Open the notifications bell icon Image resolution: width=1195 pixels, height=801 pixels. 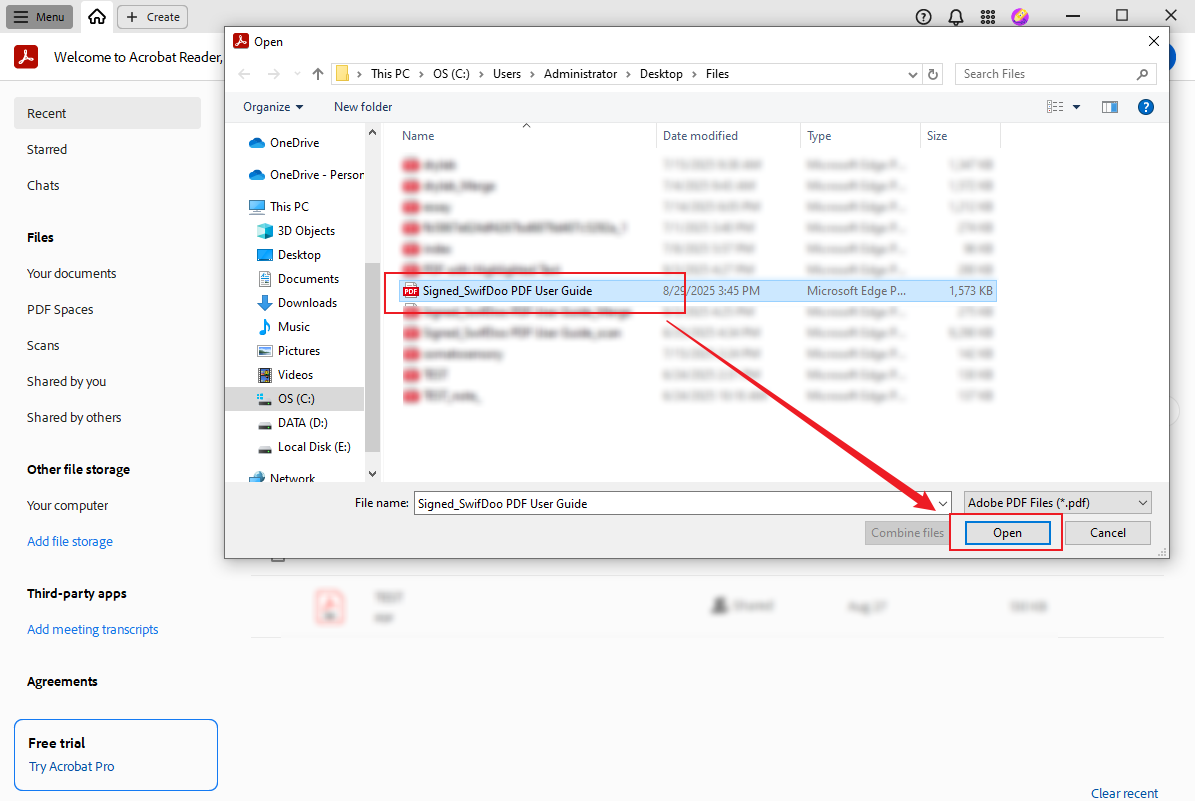tap(955, 17)
